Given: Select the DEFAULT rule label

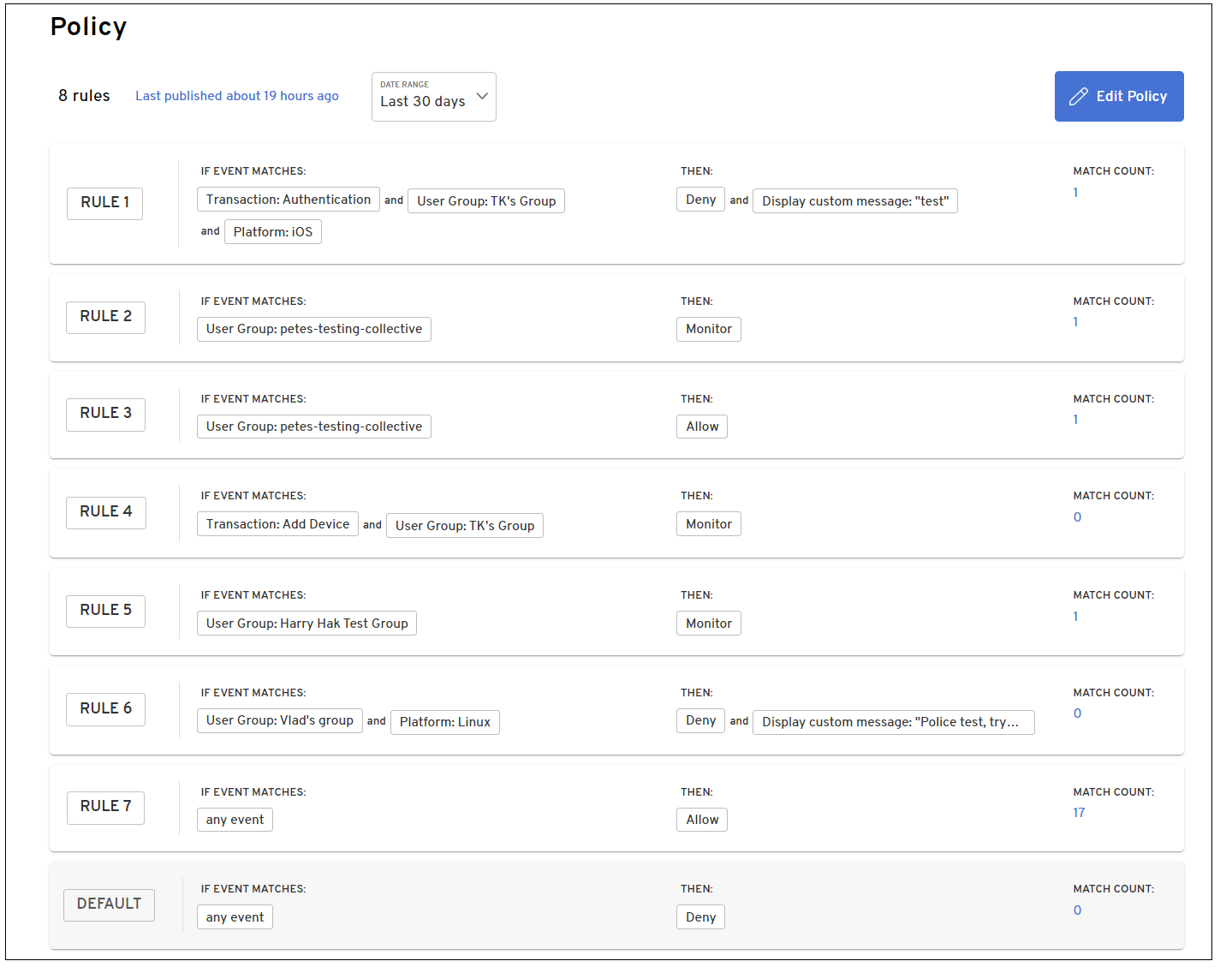Looking at the screenshot, I should click(x=109, y=904).
